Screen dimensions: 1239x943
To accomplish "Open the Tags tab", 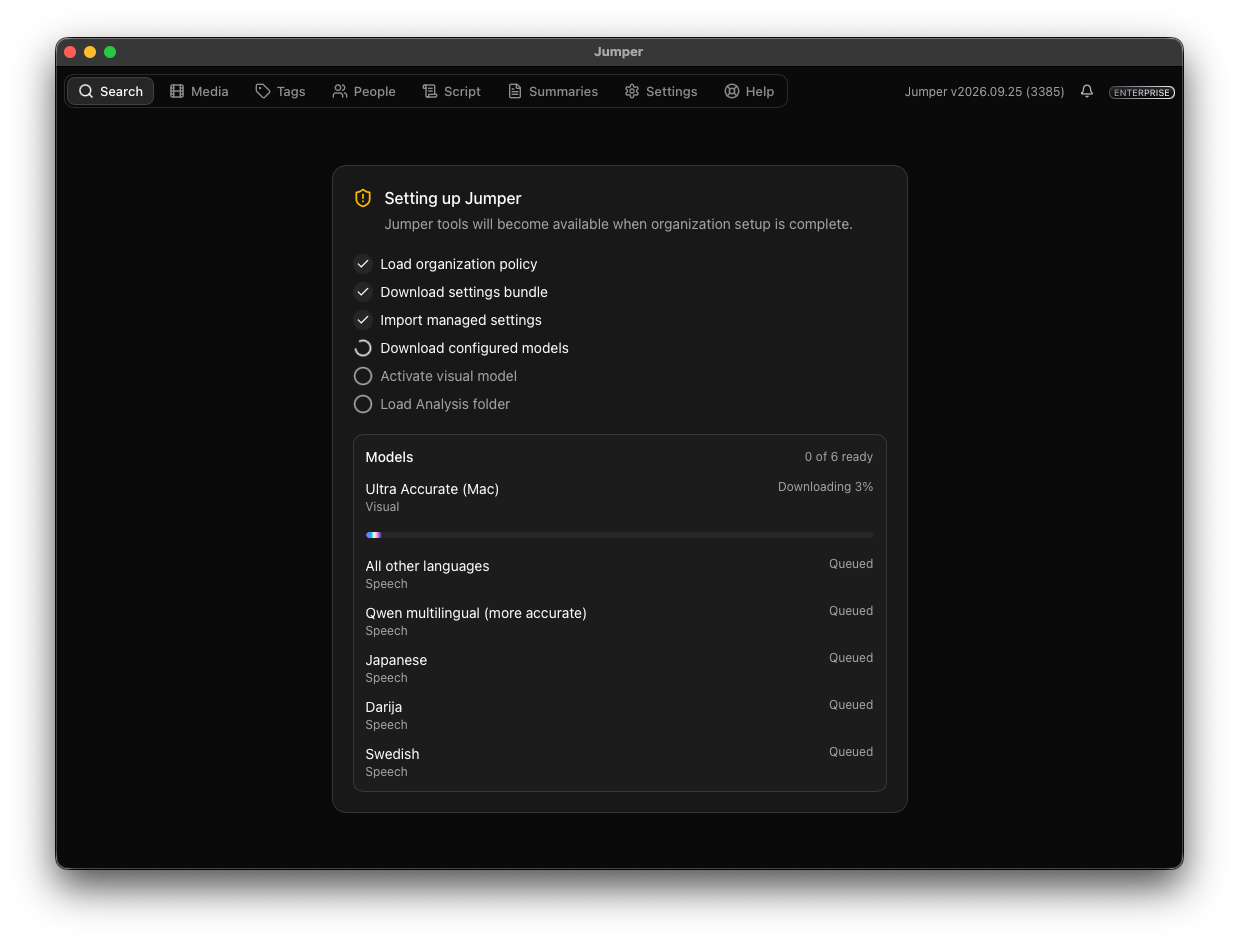I will click(x=280, y=91).
